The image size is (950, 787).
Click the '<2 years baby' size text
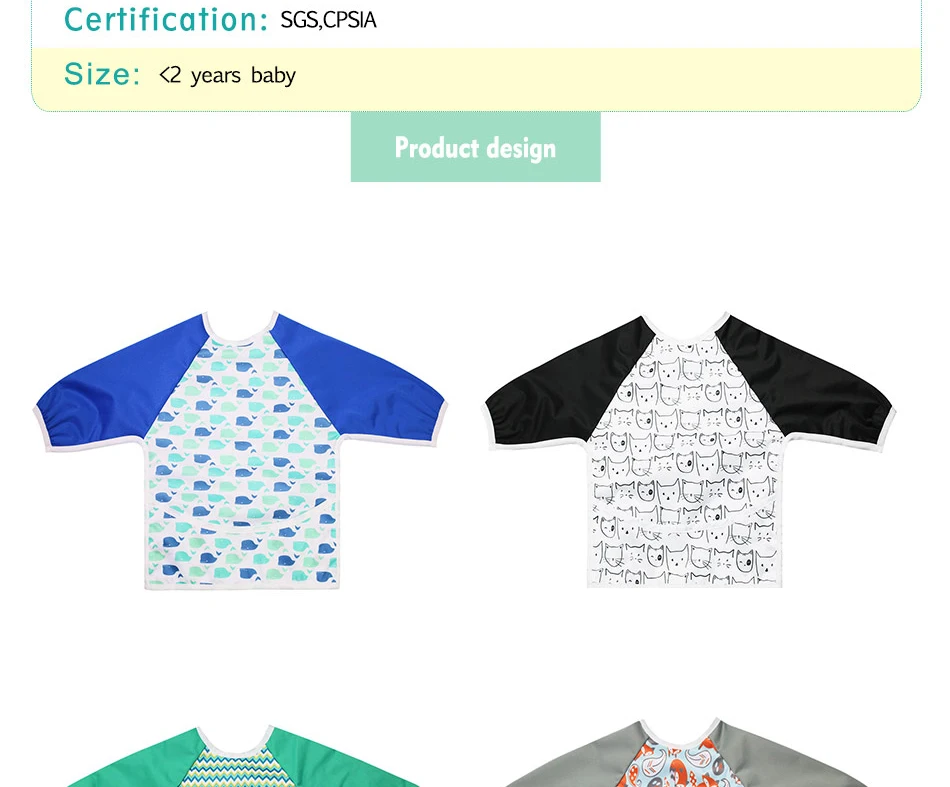coord(227,76)
